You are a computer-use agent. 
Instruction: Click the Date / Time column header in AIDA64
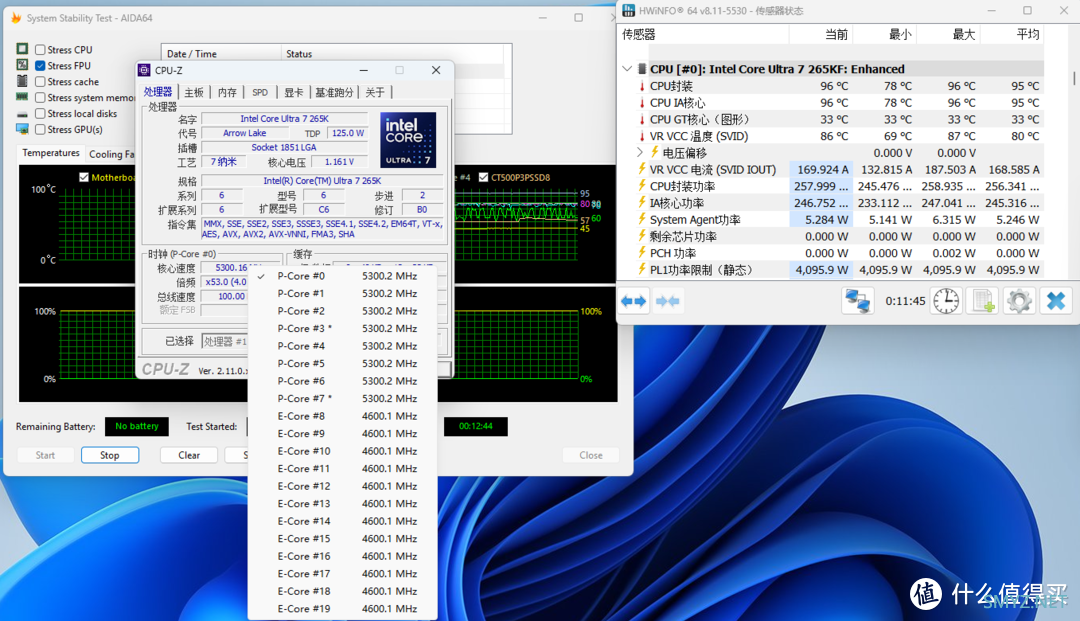tap(221, 54)
